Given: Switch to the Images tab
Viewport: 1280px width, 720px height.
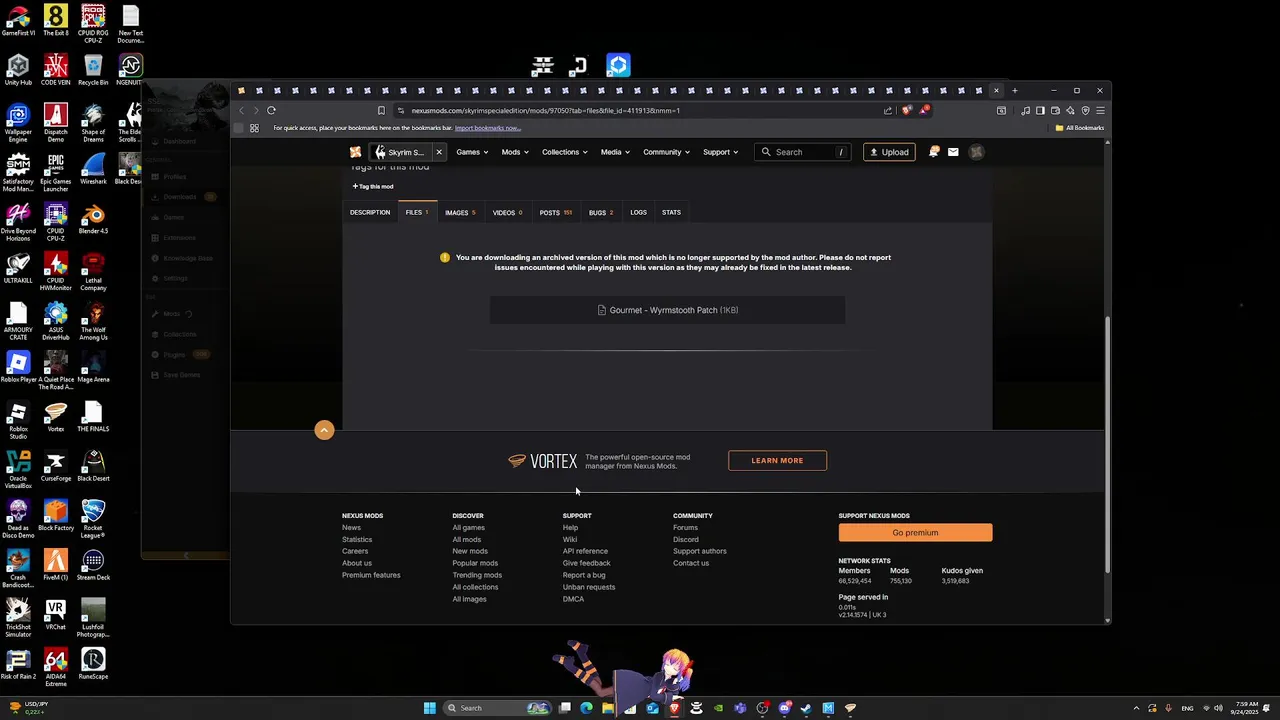Looking at the screenshot, I should coord(460,212).
